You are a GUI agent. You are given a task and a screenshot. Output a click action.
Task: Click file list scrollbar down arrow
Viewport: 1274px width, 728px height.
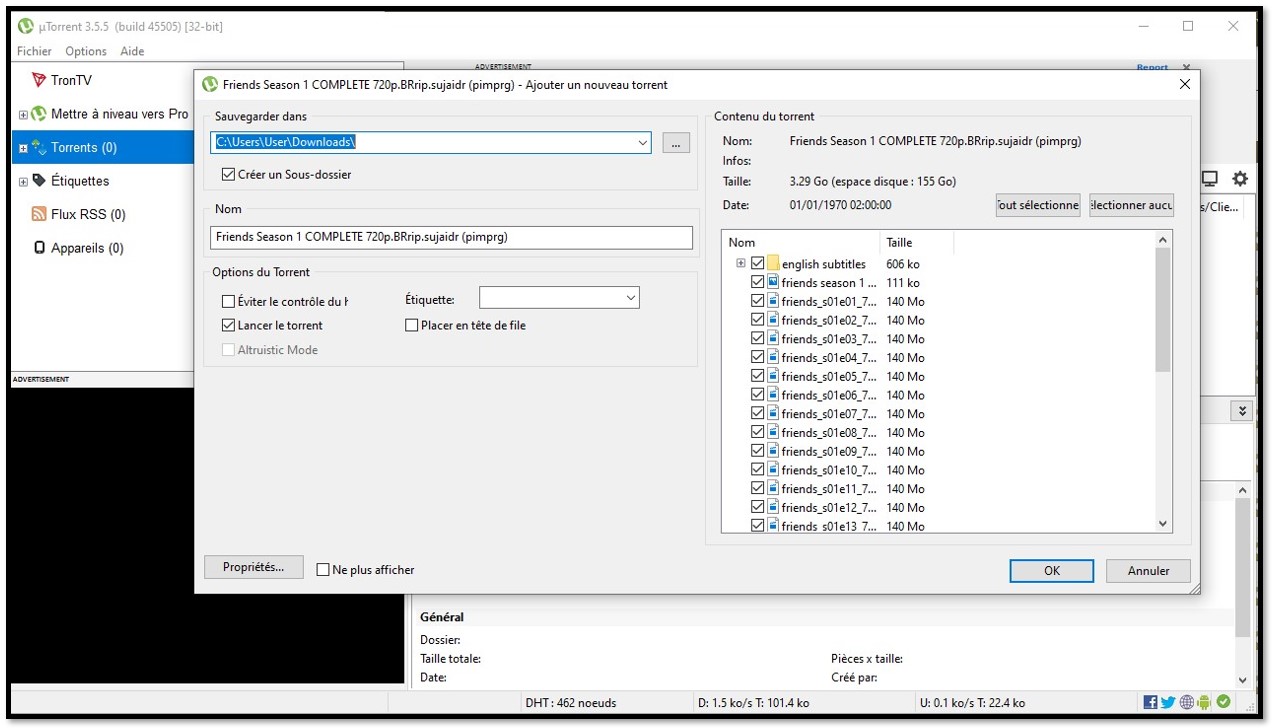click(1162, 524)
